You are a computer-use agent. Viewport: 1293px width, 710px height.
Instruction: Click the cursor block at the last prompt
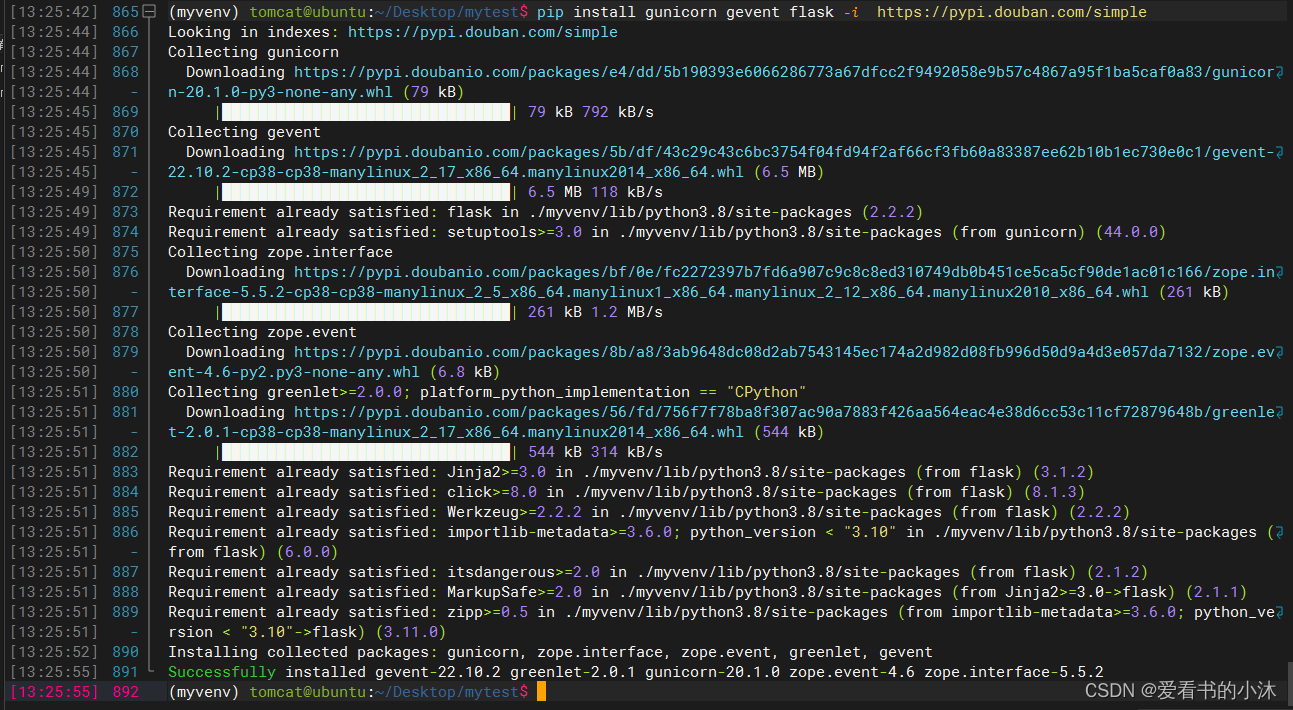(x=541, y=692)
